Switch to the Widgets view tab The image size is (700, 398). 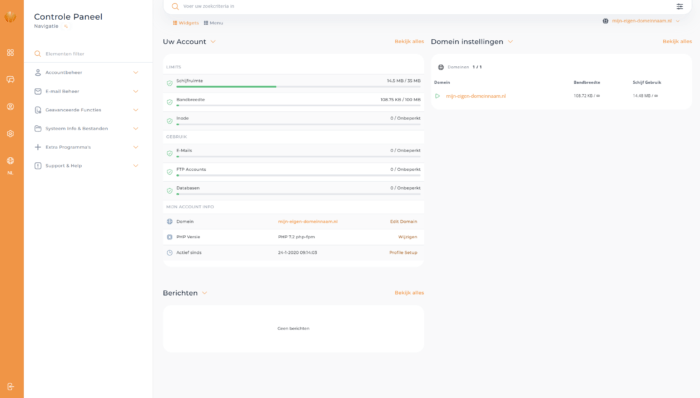point(186,23)
